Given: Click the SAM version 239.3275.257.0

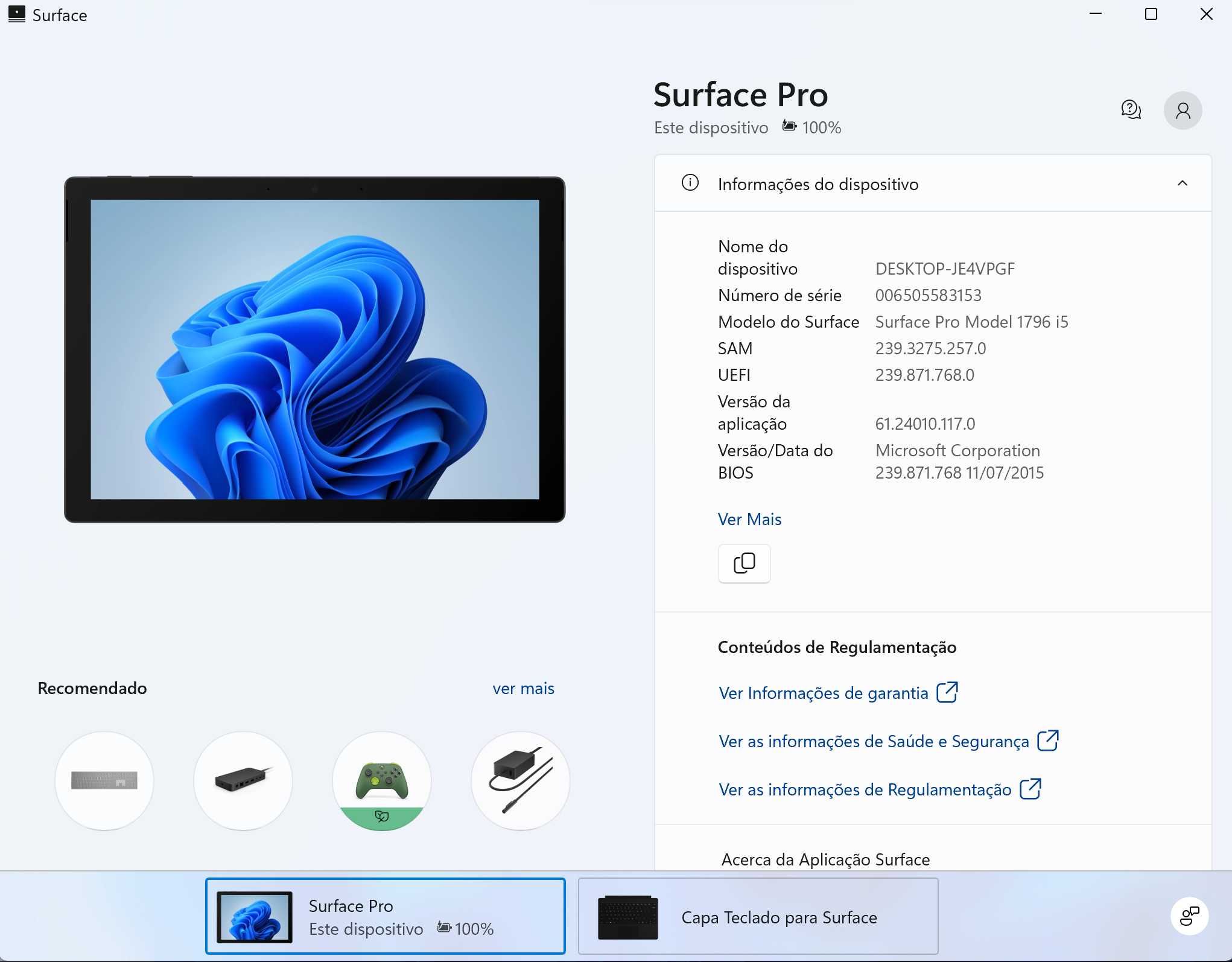Looking at the screenshot, I should tap(930, 348).
